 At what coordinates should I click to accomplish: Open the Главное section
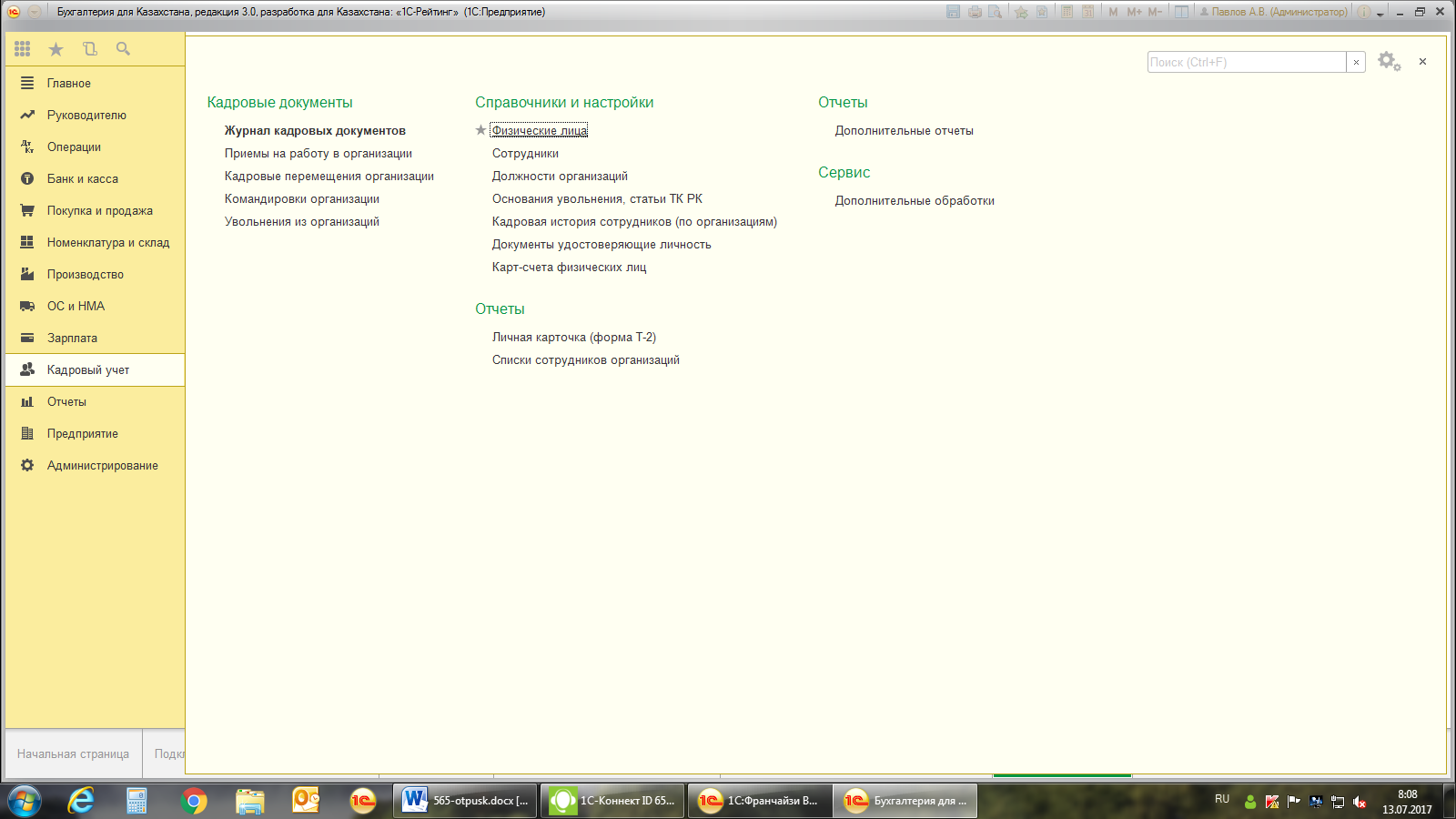95,83
